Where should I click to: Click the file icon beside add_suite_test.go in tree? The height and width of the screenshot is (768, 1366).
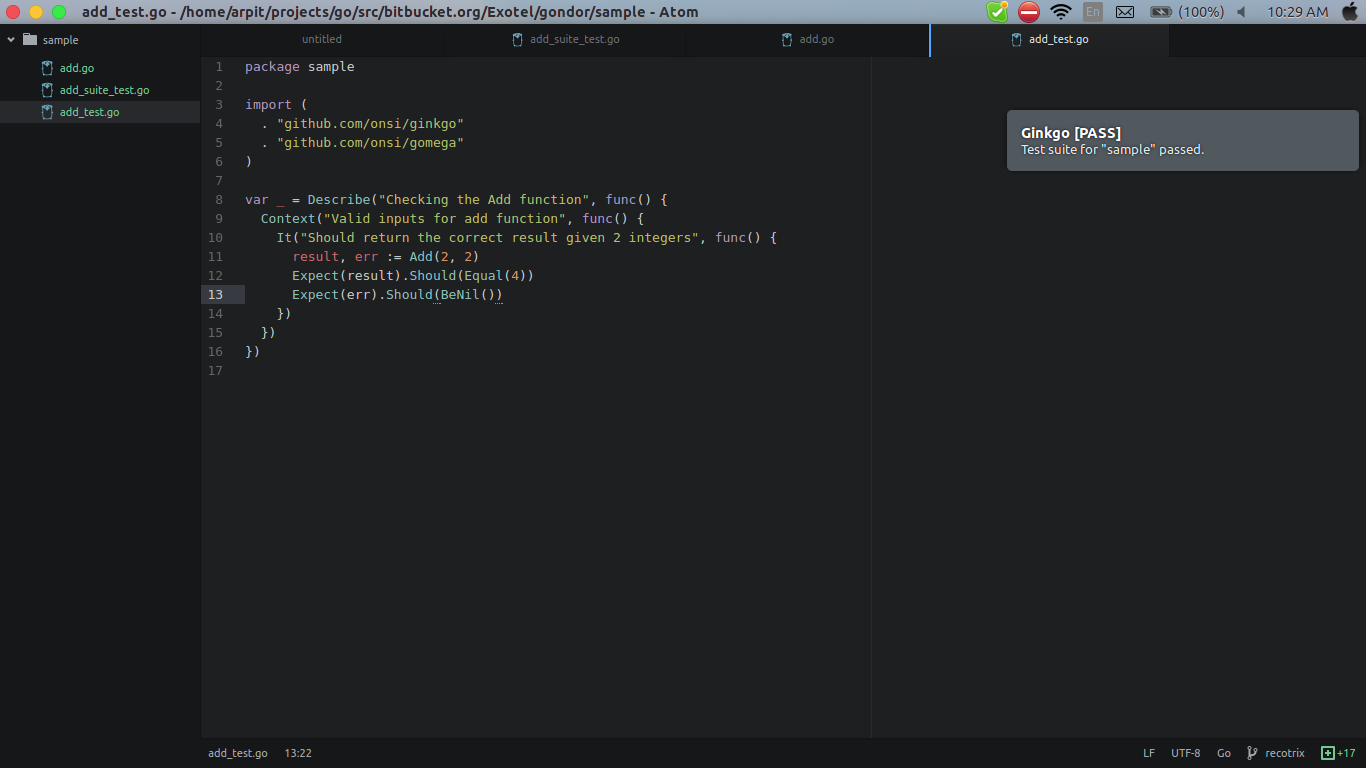pyautogui.click(x=47, y=90)
